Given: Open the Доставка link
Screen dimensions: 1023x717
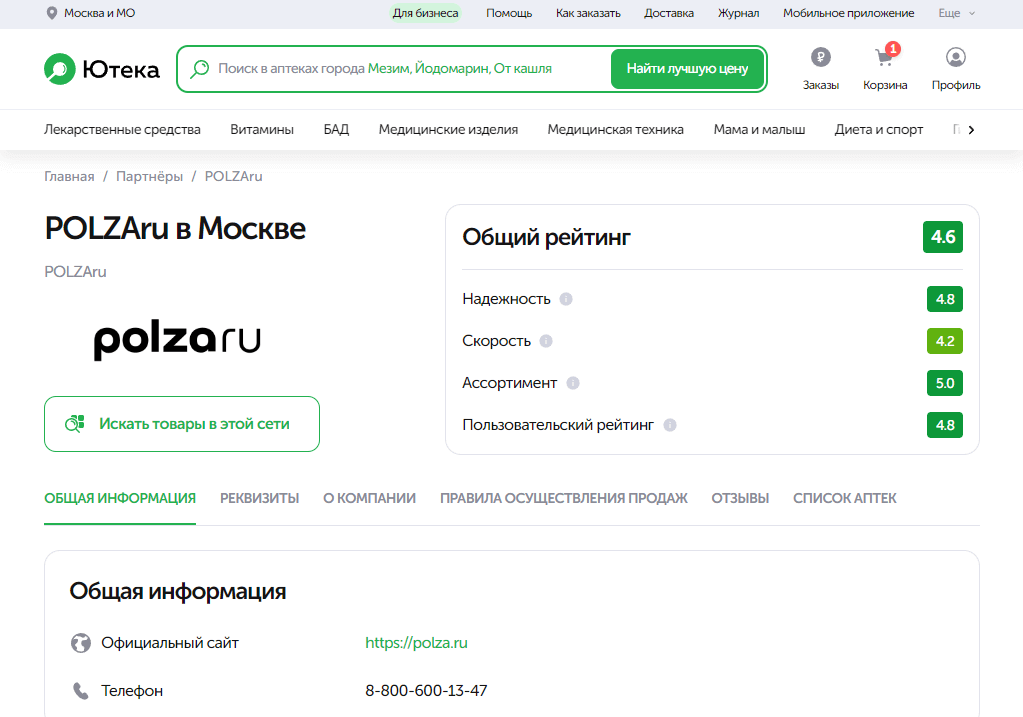Looking at the screenshot, I should pos(669,13).
